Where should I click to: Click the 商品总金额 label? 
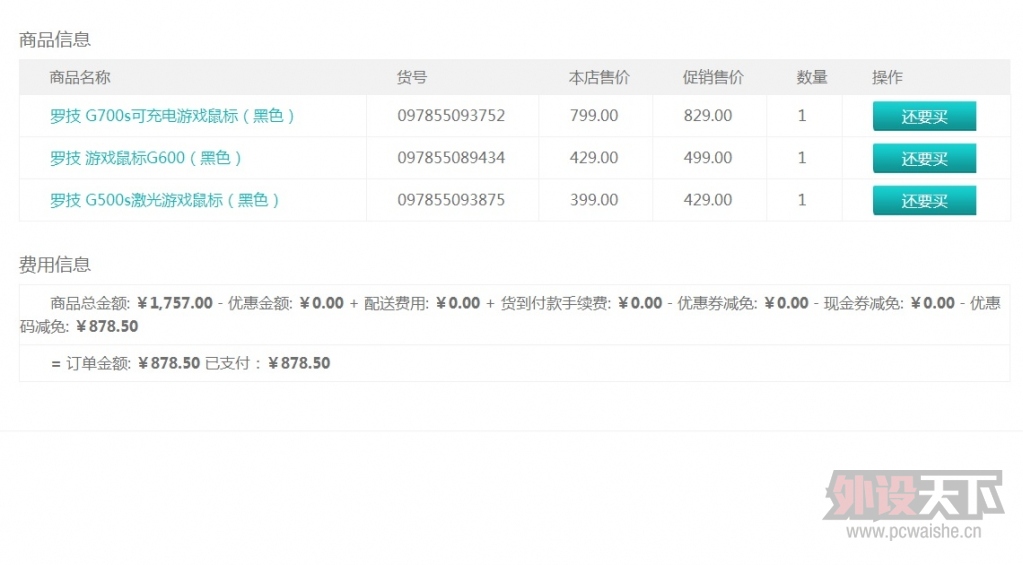(x=91, y=303)
